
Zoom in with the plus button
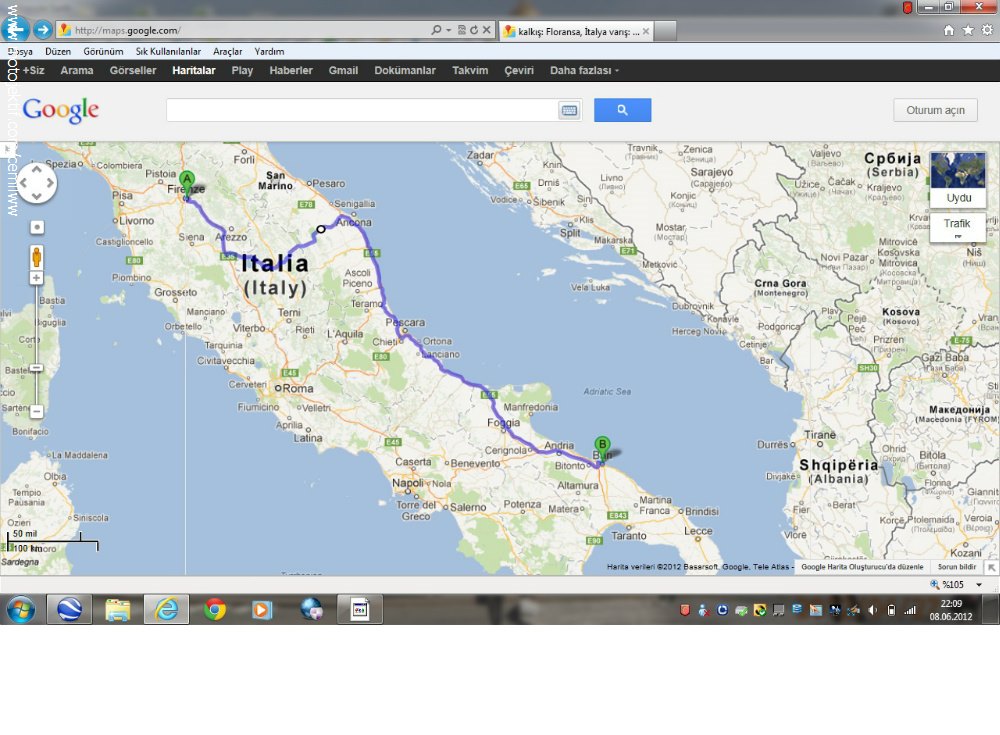pos(37,278)
